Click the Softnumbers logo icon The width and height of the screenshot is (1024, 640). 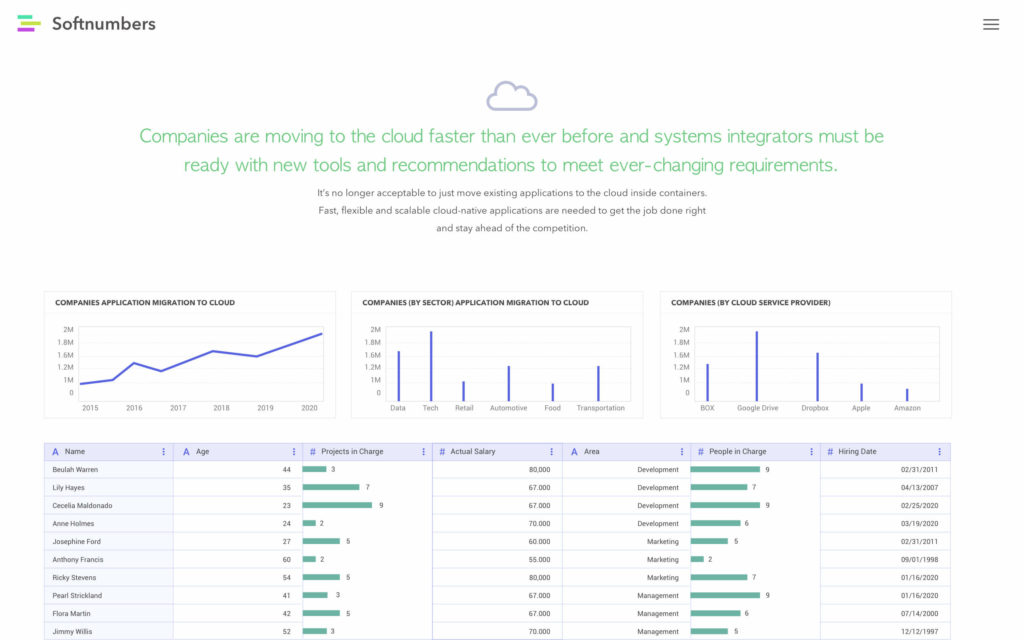[x=29, y=24]
